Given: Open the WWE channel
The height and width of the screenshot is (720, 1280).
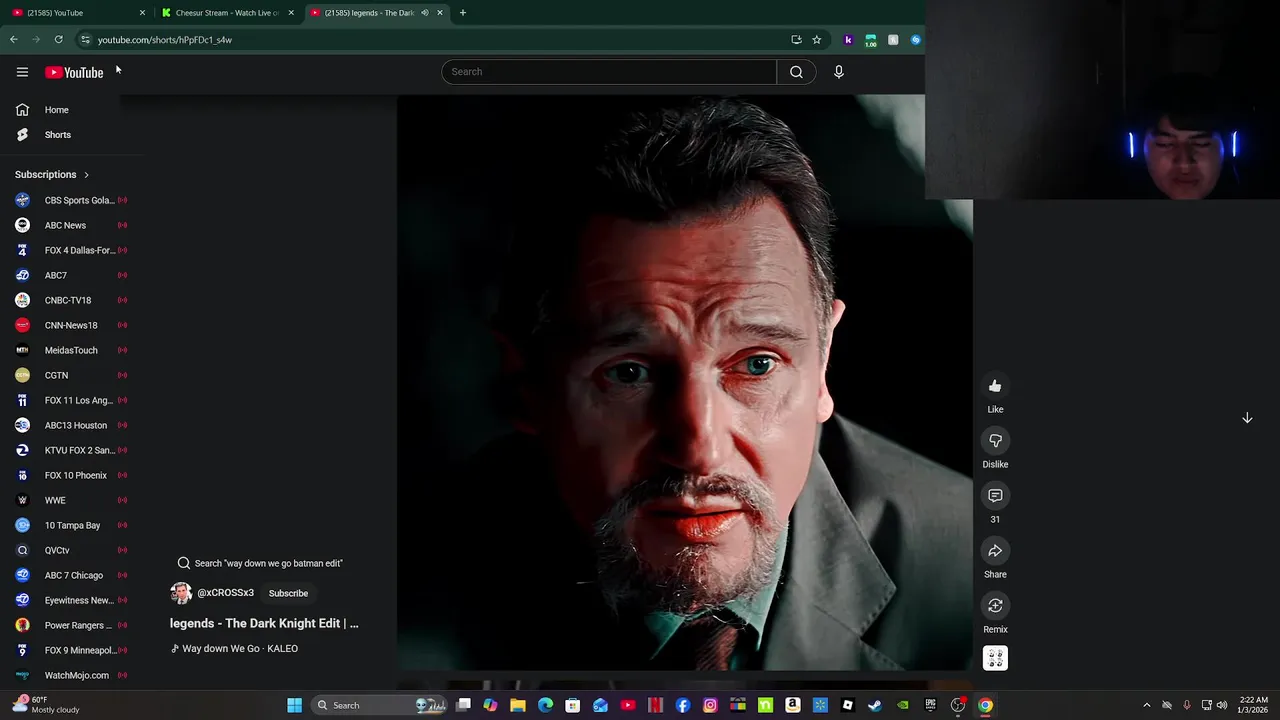Looking at the screenshot, I should 72,500.
